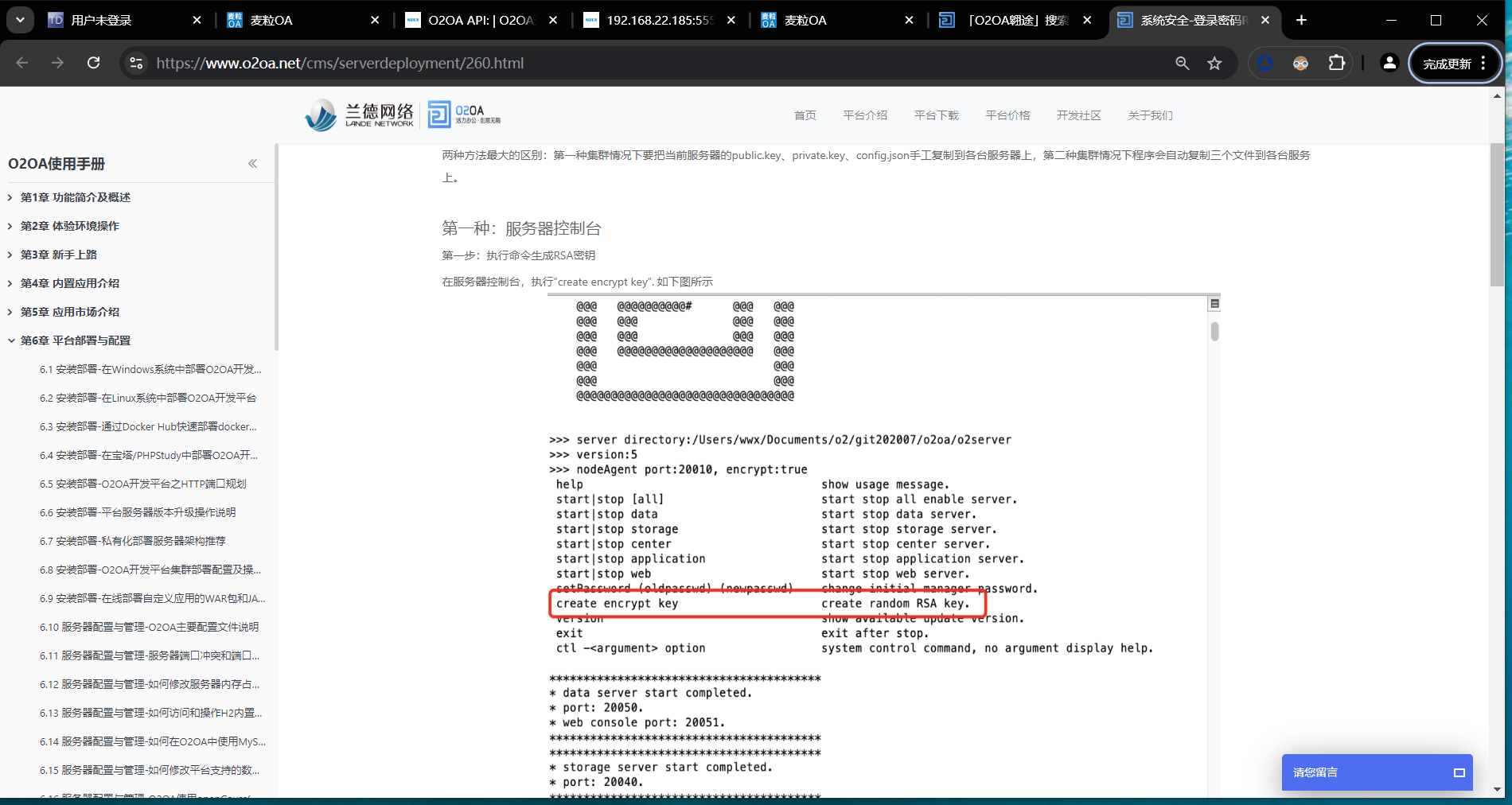Open a new browser tab
This screenshot has height=805, width=1512.
tap(1301, 20)
